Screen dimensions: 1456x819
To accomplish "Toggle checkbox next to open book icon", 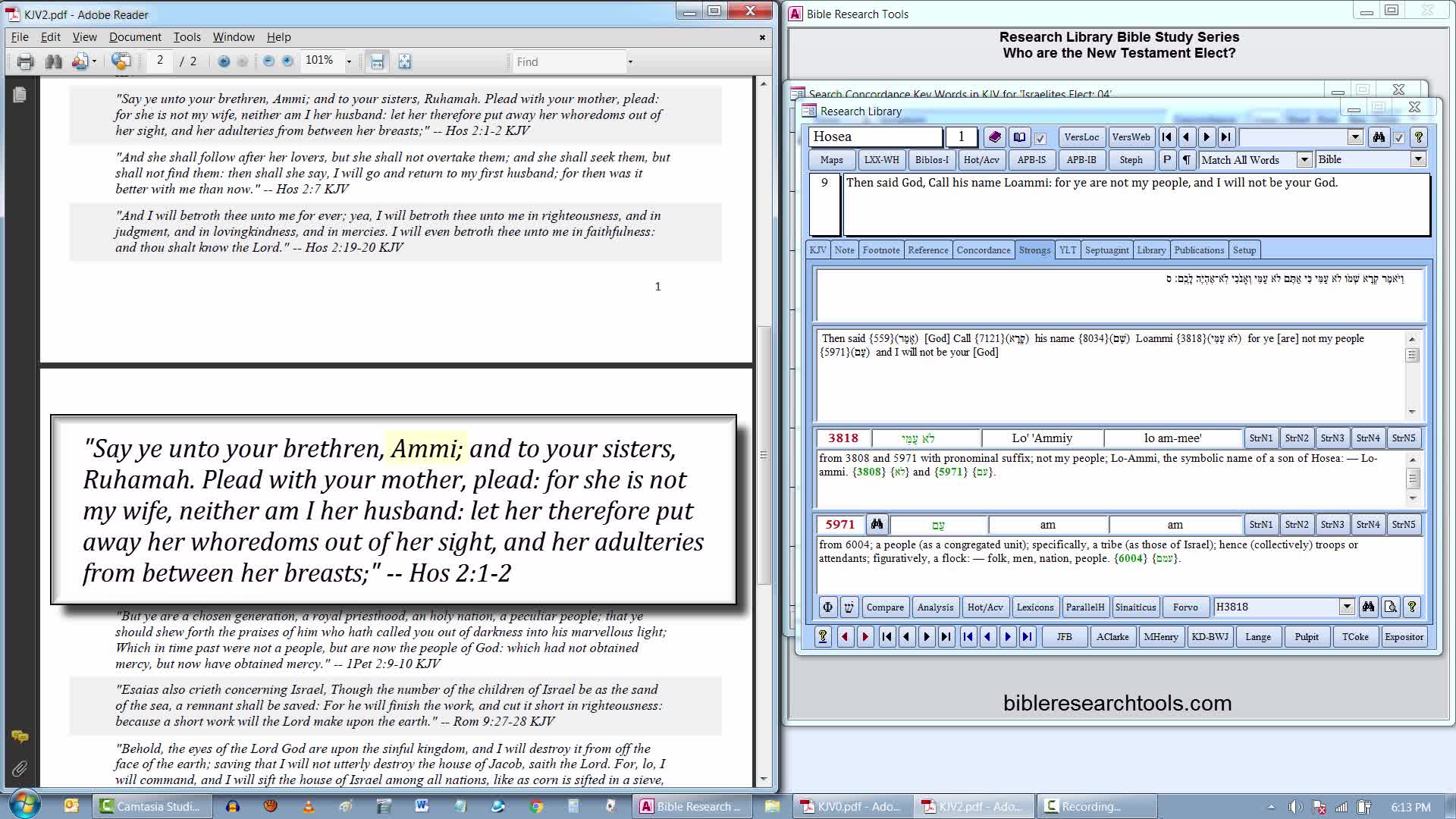I will coord(1040,138).
